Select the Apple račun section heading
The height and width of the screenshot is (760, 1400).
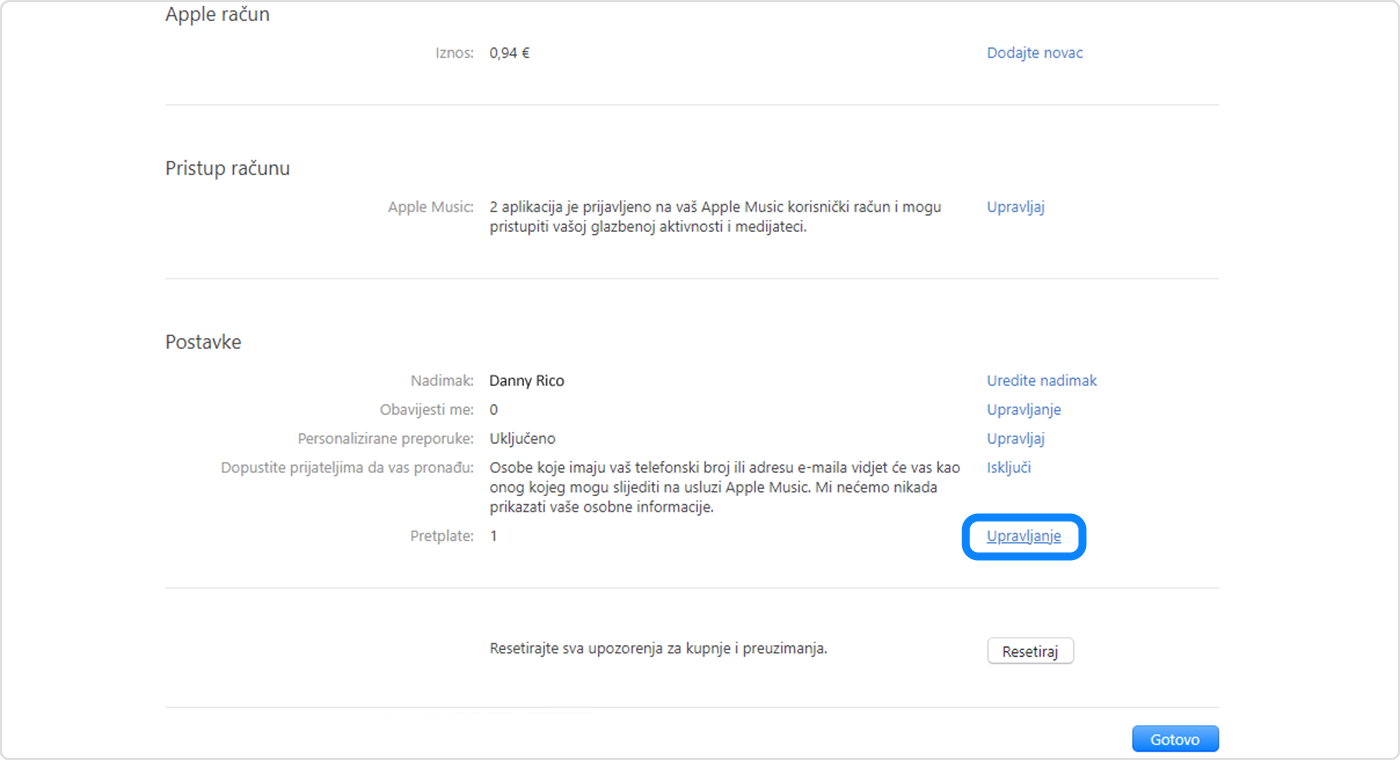click(218, 14)
